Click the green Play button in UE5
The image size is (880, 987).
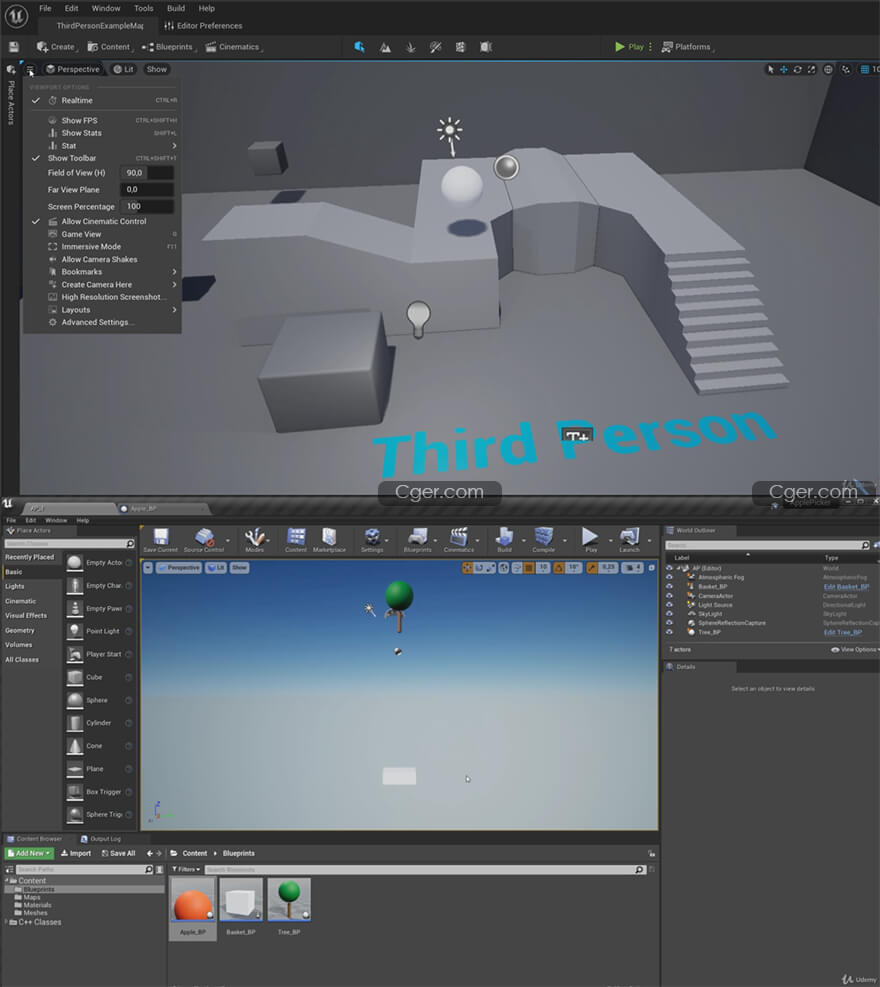pyautogui.click(x=629, y=47)
